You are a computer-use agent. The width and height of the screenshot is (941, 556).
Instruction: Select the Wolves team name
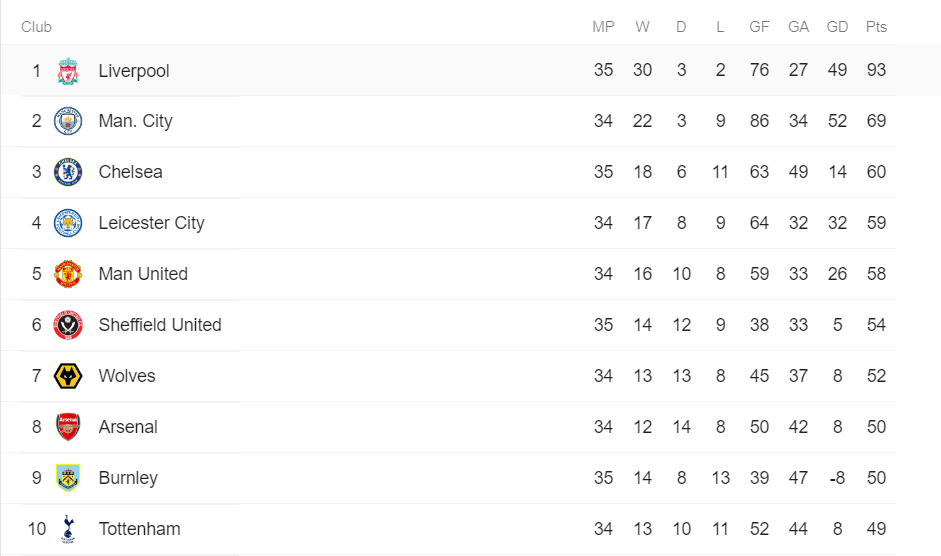point(127,376)
